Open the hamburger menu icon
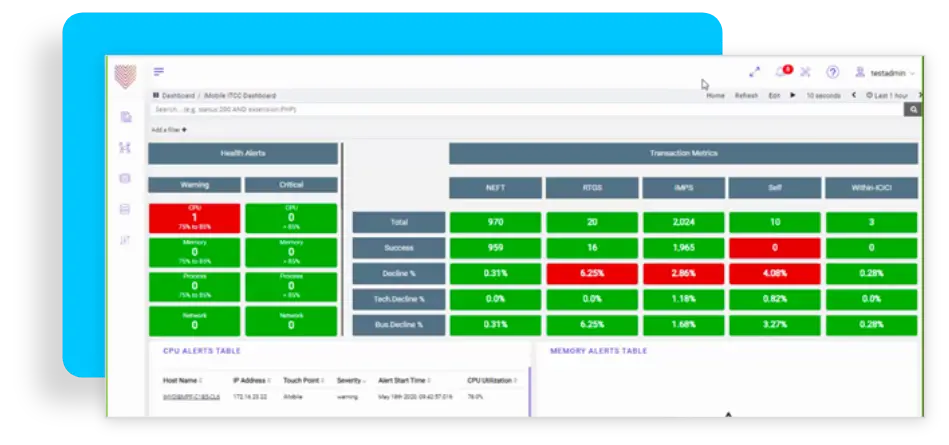The height and width of the screenshot is (445, 949). 159,72
